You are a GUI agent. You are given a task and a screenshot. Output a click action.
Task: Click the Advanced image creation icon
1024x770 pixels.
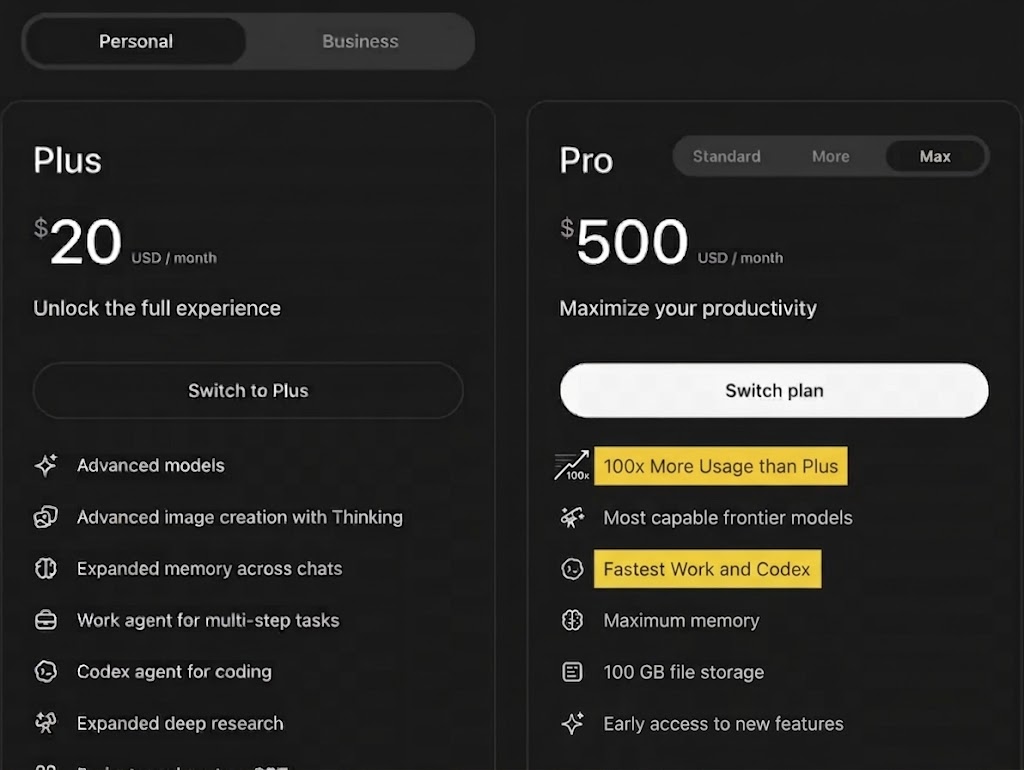pos(46,517)
